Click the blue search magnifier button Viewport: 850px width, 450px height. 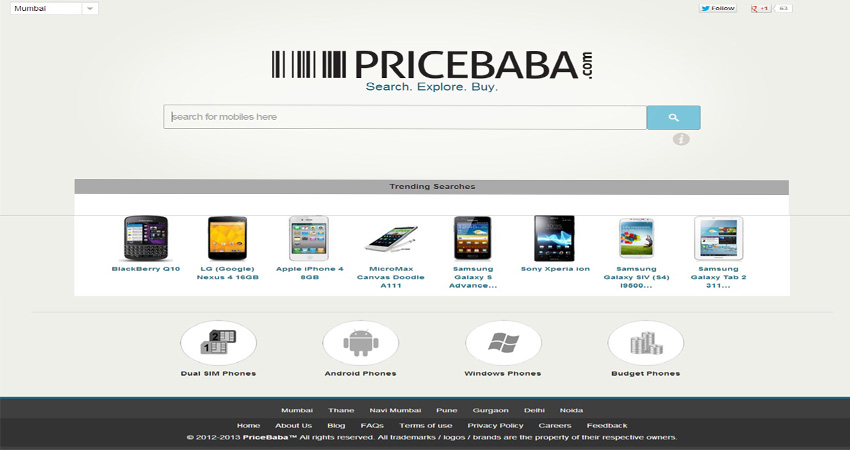point(673,117)
